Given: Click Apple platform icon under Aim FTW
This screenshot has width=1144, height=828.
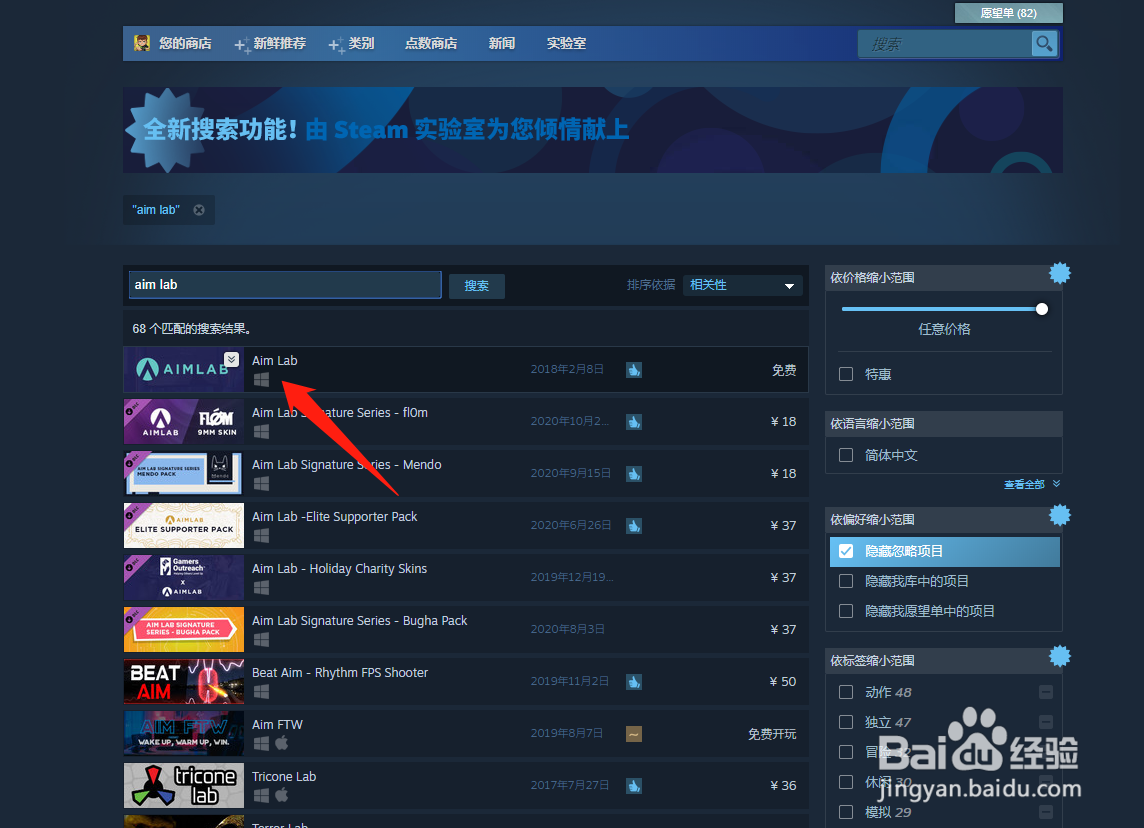Looking at the screenshot, I should coord(282,743).
